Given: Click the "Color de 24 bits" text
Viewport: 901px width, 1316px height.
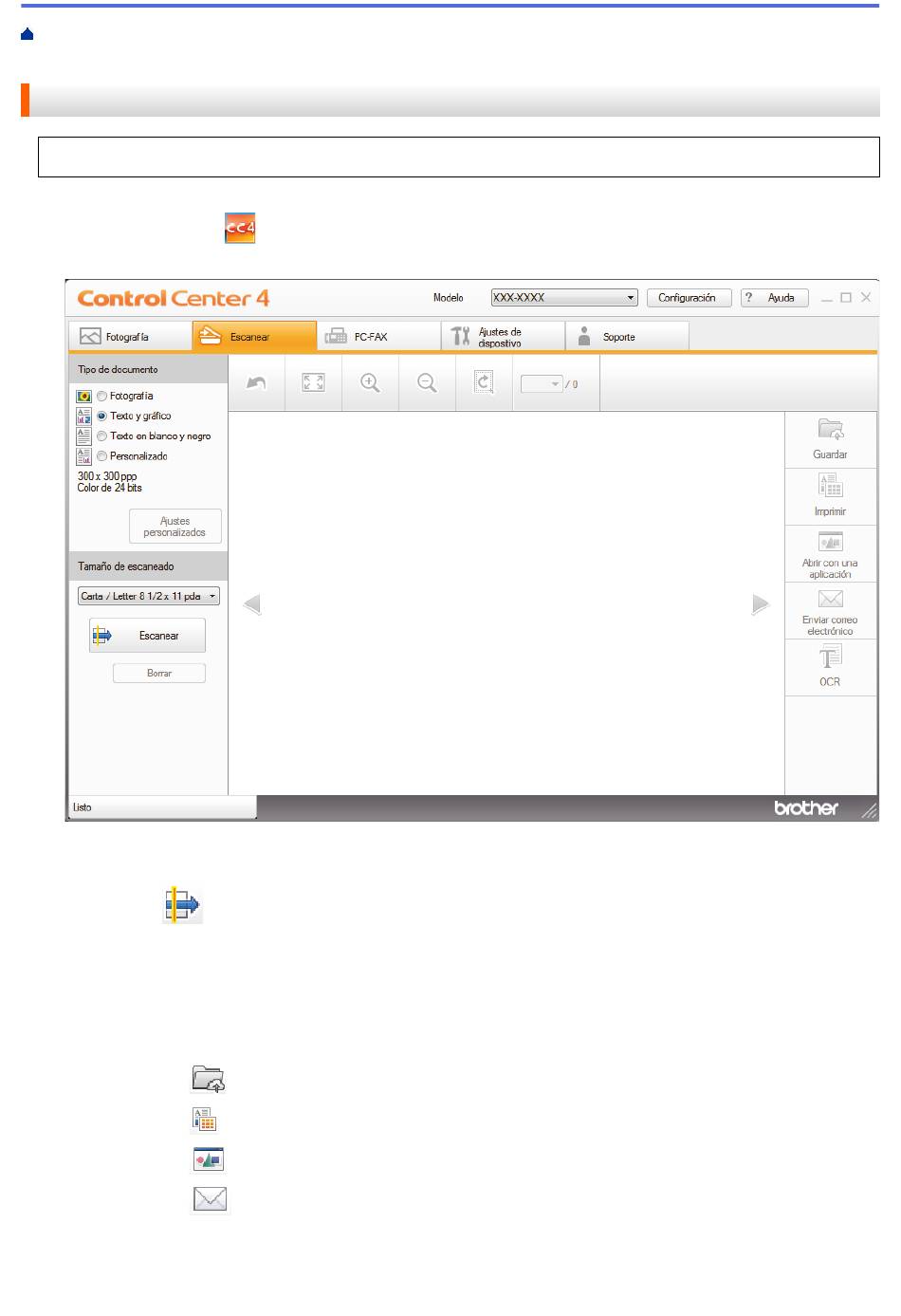Looking at the screenshot, I should pyautogui.click(x=110, y=488).
